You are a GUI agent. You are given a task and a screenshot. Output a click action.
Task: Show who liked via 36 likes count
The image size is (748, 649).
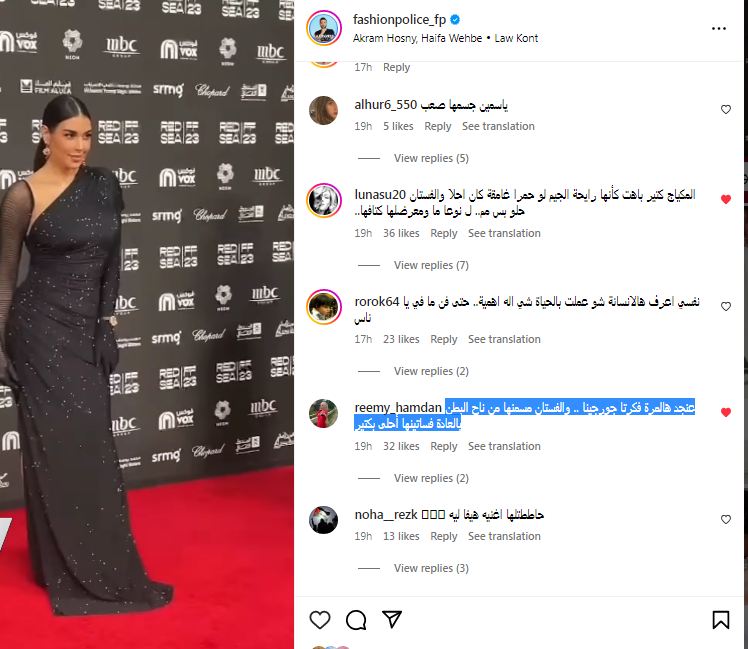pyautogui.click(x=401, y=233)
